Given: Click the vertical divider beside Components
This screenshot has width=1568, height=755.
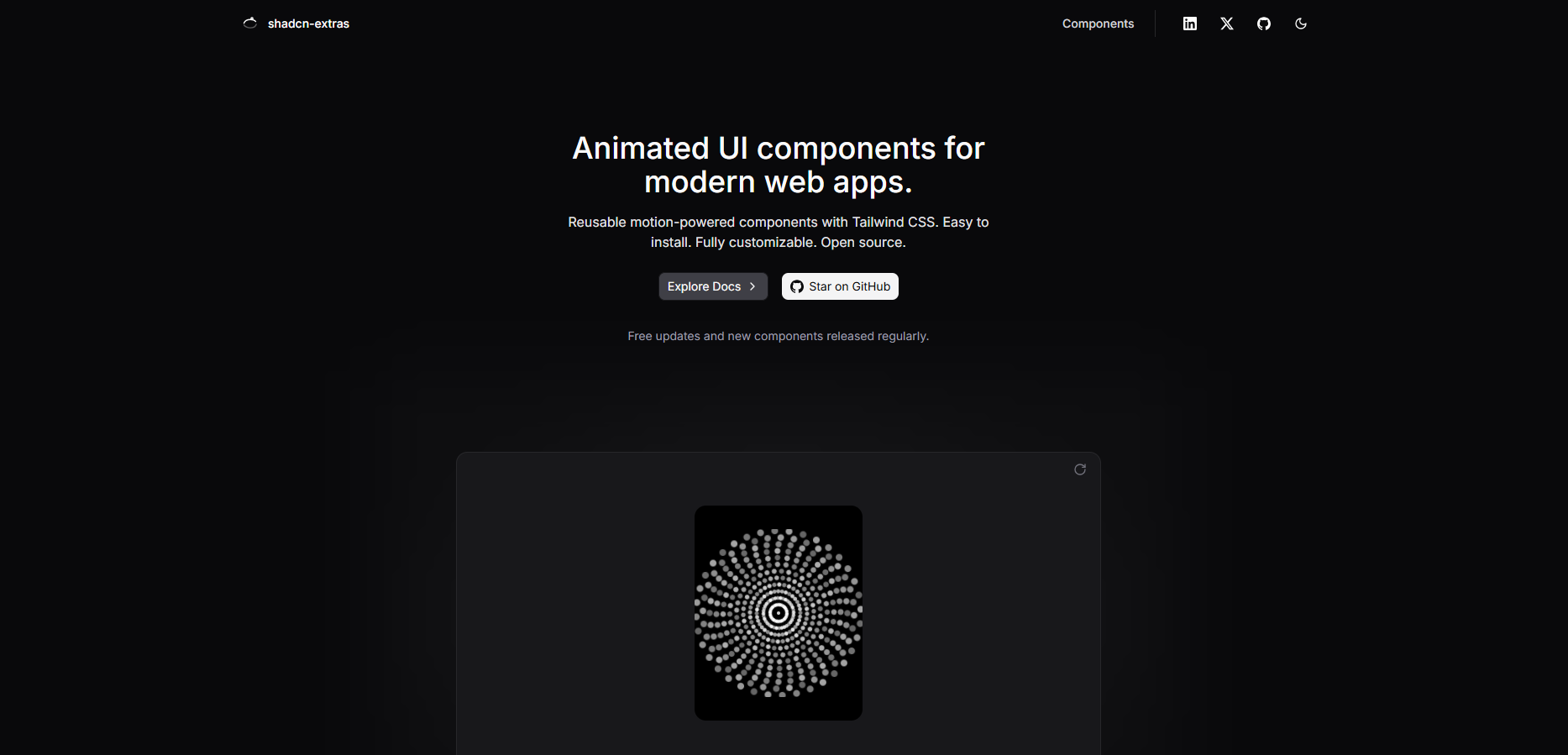Looking at the screenshot, I should pos(1155,24).
